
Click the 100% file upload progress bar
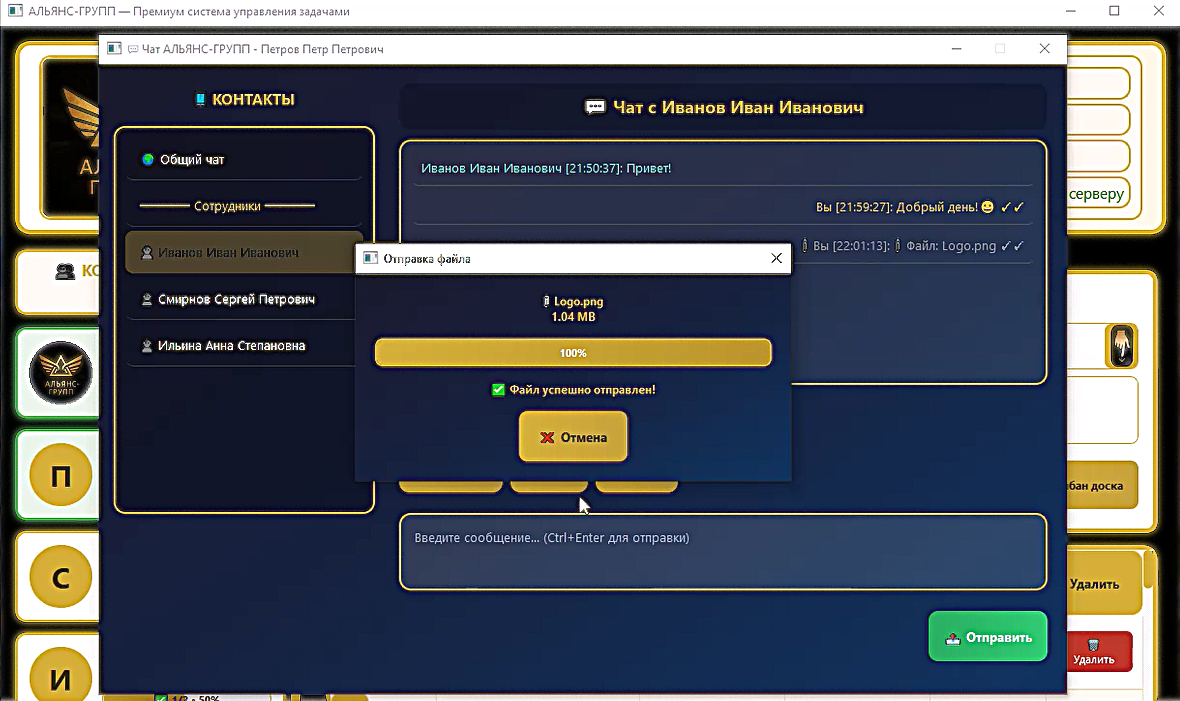coord(573,352)
